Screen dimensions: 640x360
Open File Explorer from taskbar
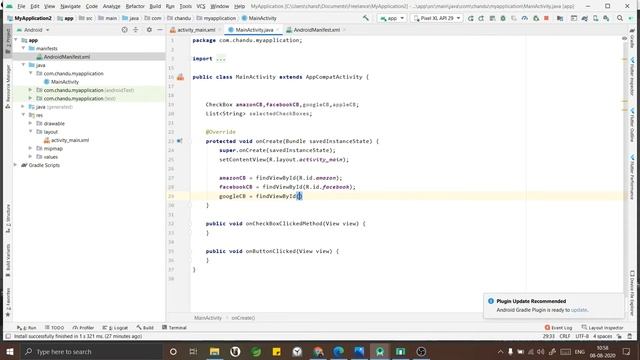tap(214, 351)
